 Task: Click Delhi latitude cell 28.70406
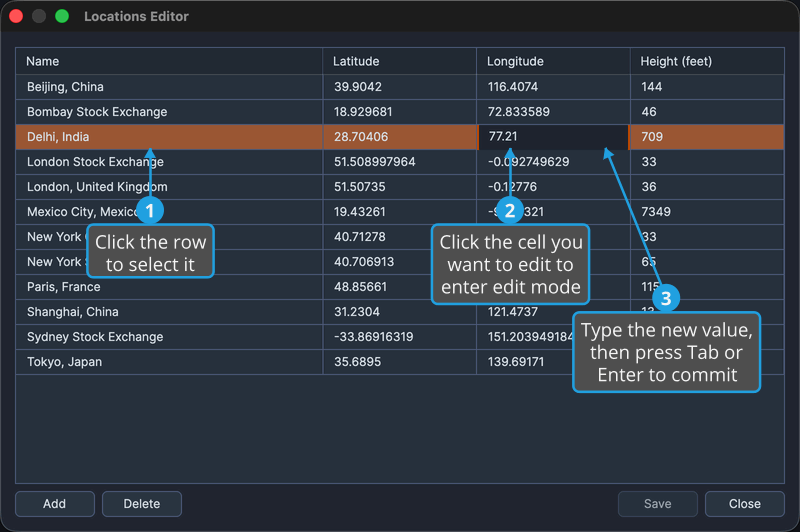click(x=399, y=137)
